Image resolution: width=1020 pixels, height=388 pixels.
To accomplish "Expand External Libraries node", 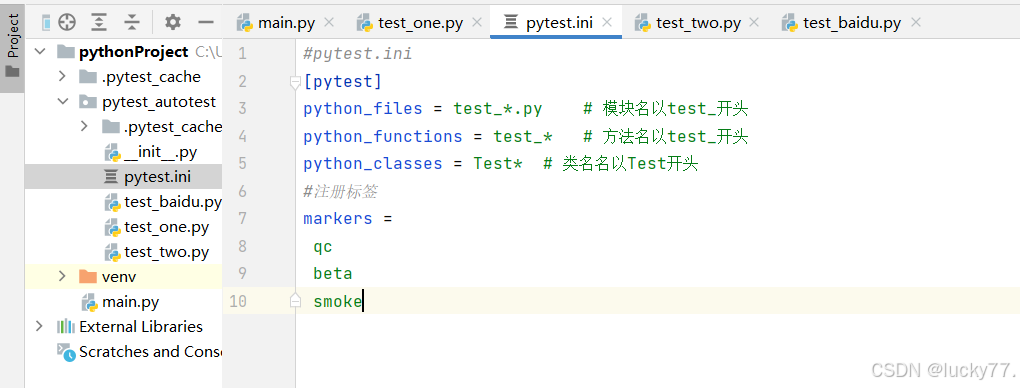I will (39, 326).
